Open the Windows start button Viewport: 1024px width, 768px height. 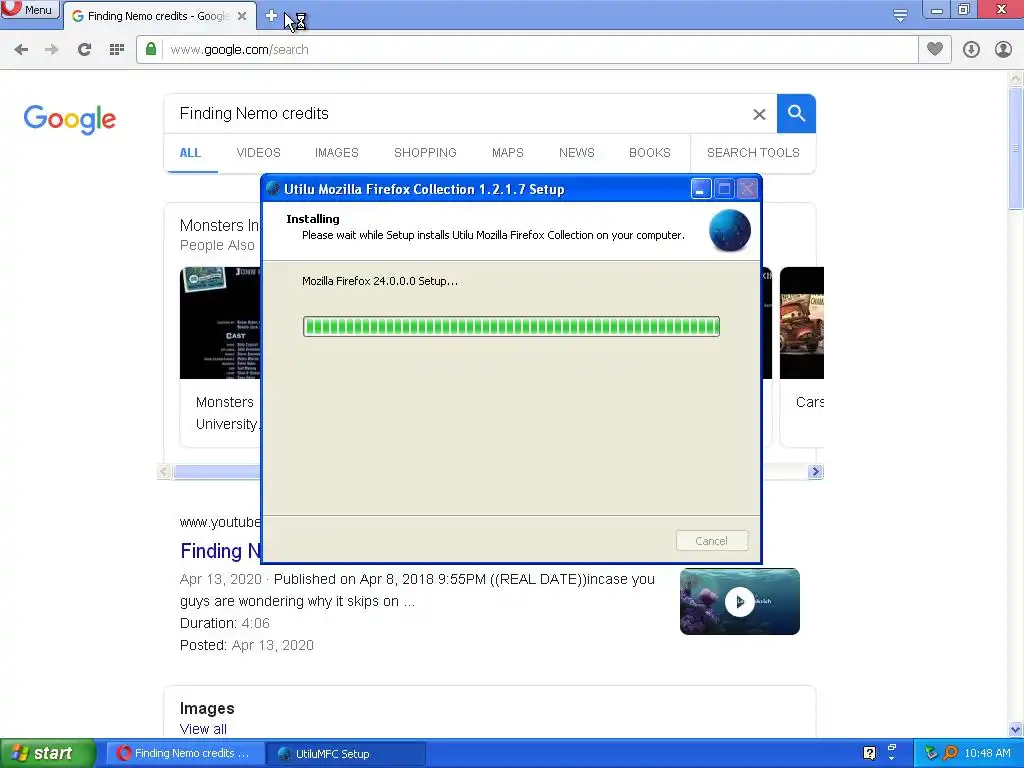click(x=48, y=753)
